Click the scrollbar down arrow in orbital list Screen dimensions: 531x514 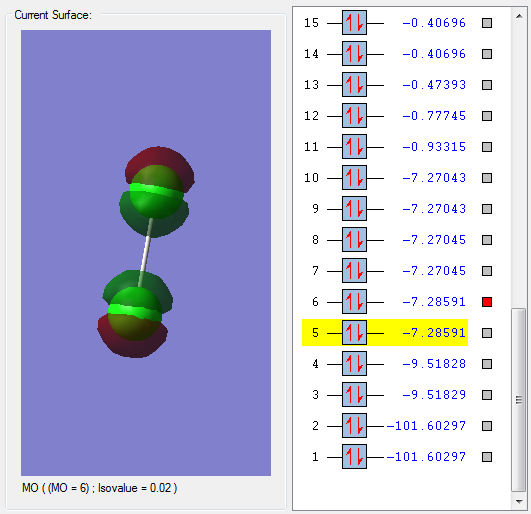[519, 502]
